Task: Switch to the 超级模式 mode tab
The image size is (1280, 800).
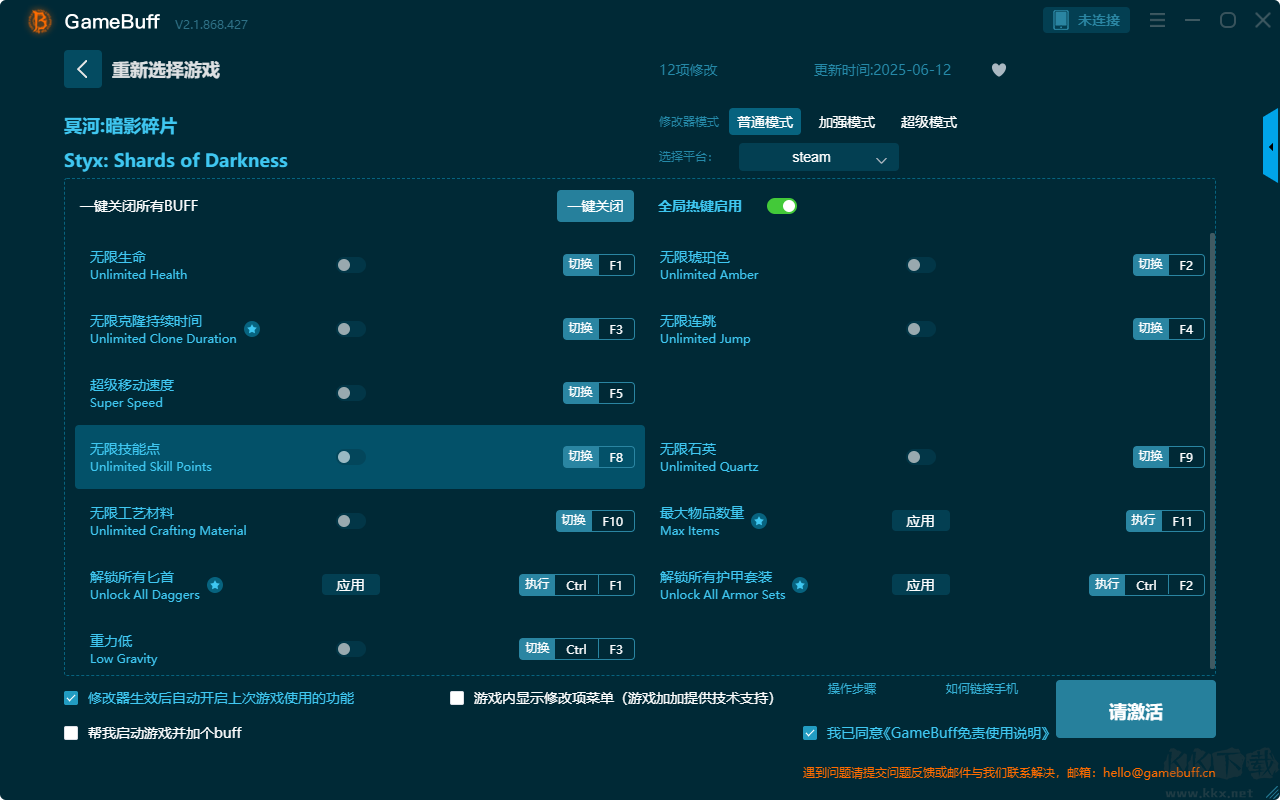Action: point(929,122)
